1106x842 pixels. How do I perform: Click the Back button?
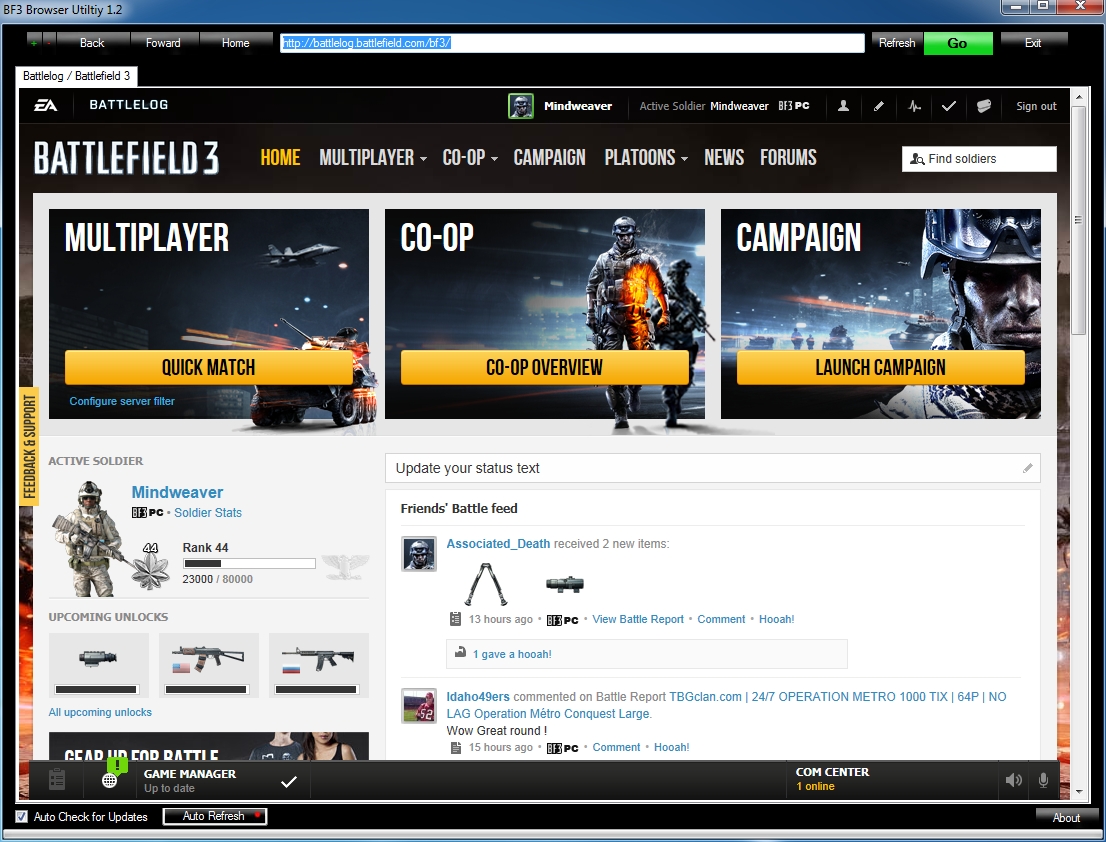pyautogui.click(x=92, y=43)
